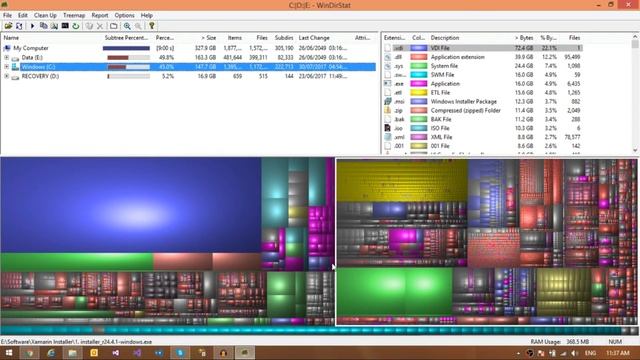
Task: Open the Report menu
Action: (x=100, y=16)
